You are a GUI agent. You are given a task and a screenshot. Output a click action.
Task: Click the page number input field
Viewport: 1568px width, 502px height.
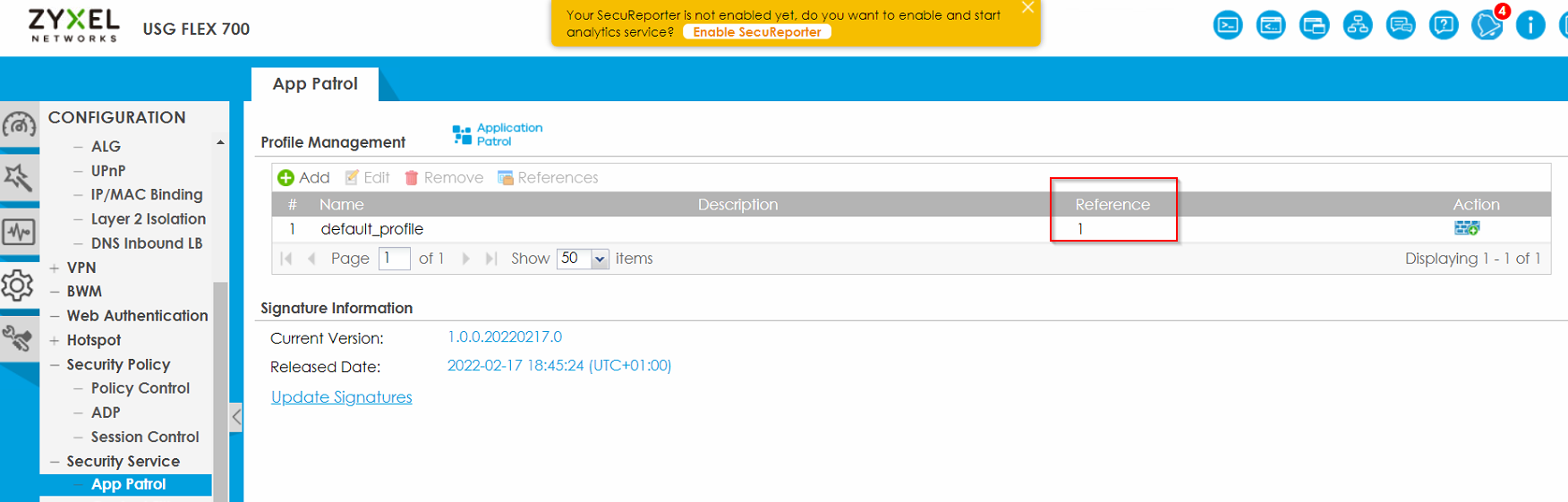point(394,259)
